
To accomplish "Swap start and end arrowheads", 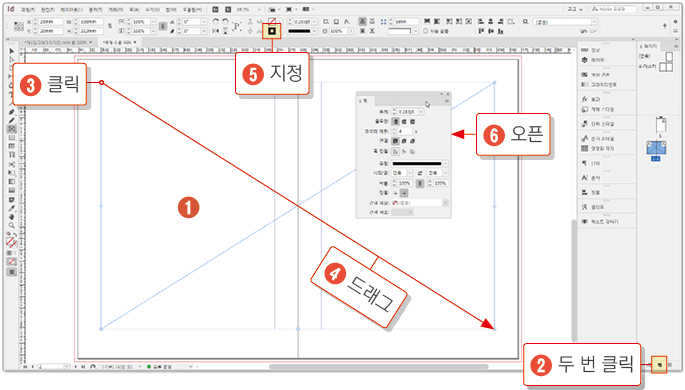I will 420,173.
